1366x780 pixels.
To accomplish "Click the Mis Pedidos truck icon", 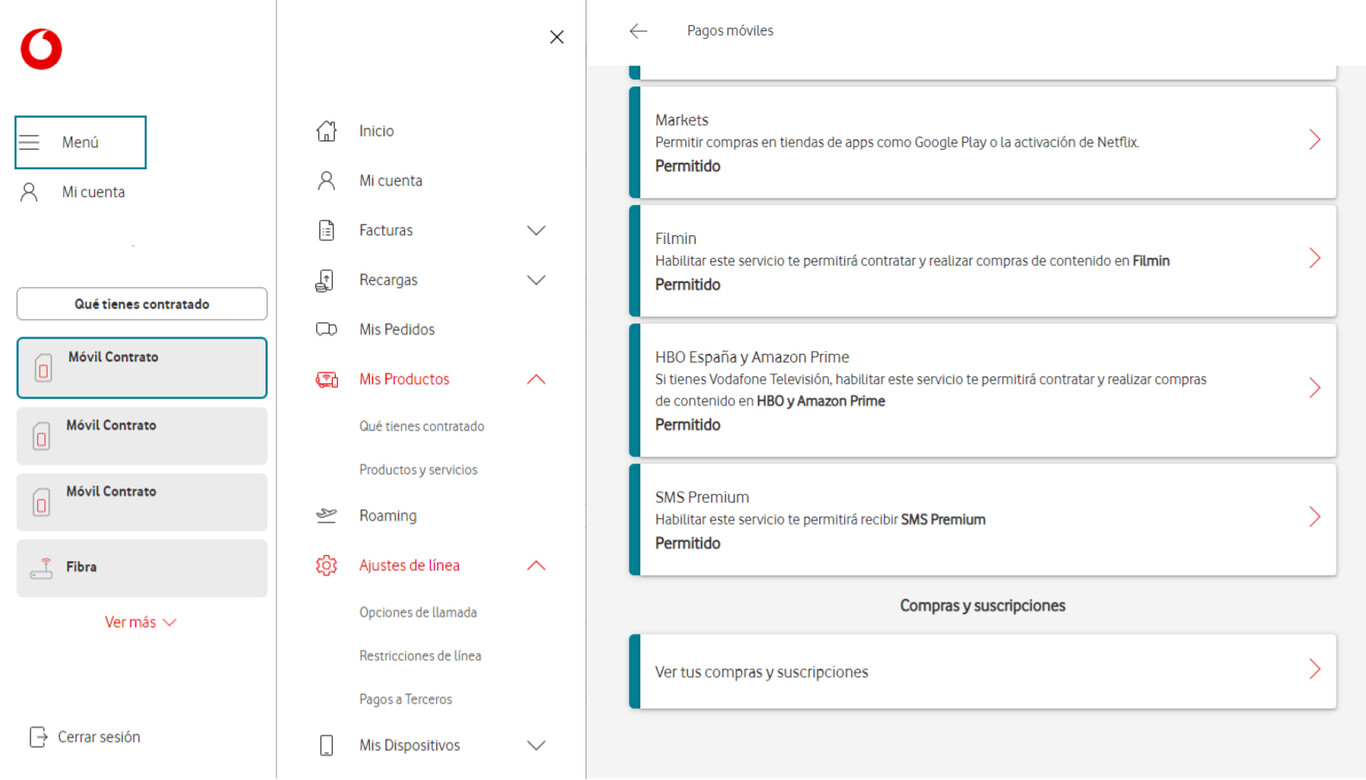I will coord(326,329).
